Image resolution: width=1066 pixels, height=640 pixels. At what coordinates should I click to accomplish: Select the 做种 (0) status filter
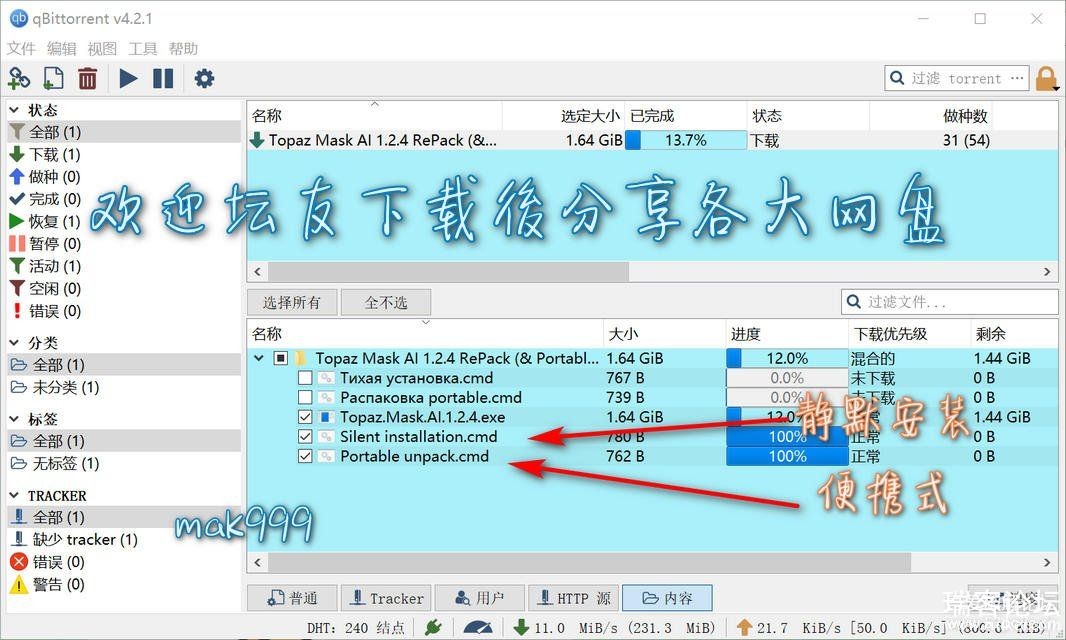(x=45, y=177)
